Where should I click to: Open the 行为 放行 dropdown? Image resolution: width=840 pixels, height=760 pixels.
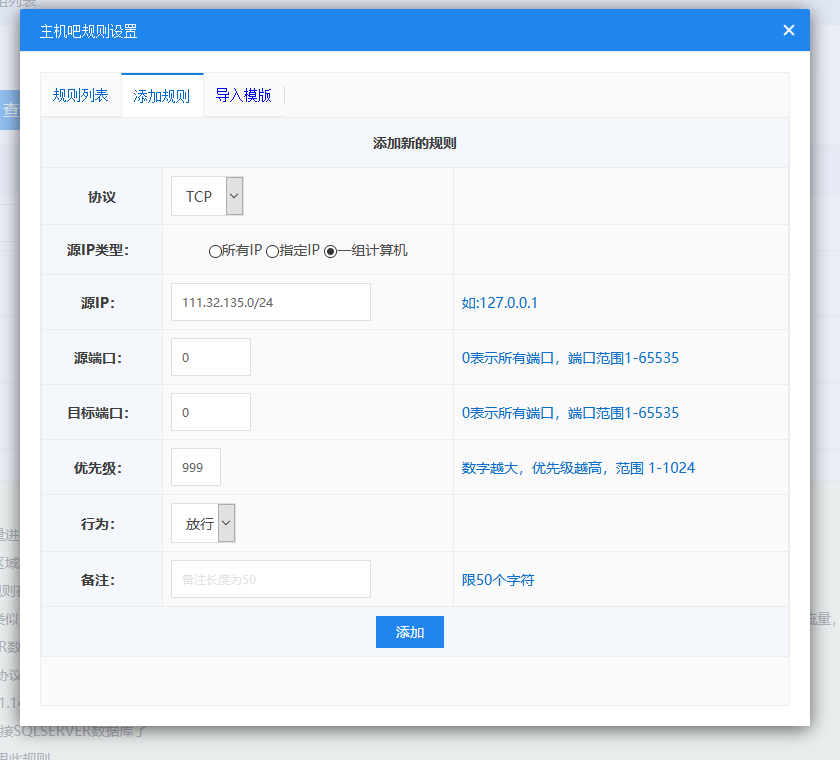coord(208,523)
